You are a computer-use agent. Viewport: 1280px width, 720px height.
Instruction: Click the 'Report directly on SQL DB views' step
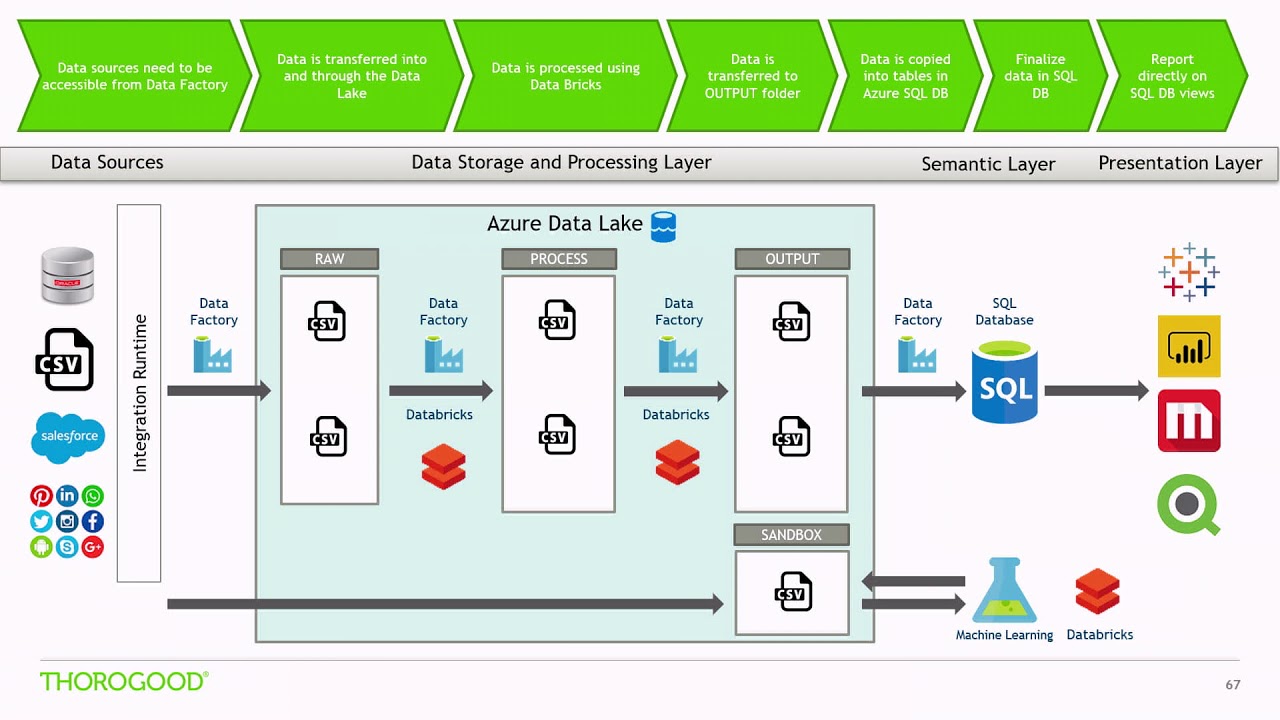(1172, 76)
